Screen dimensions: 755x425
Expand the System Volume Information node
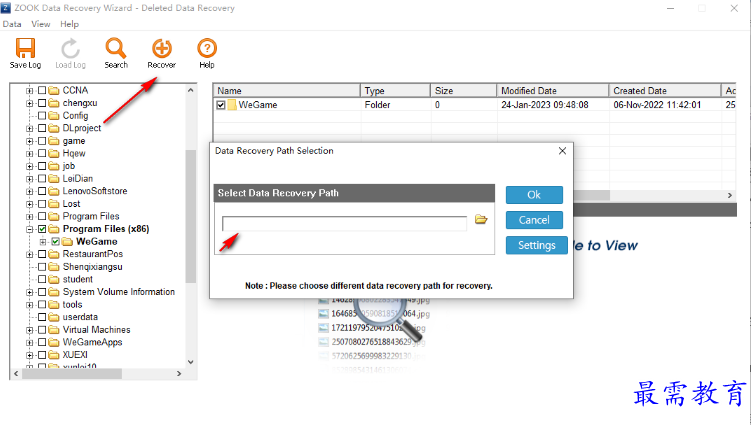(29, 292)
